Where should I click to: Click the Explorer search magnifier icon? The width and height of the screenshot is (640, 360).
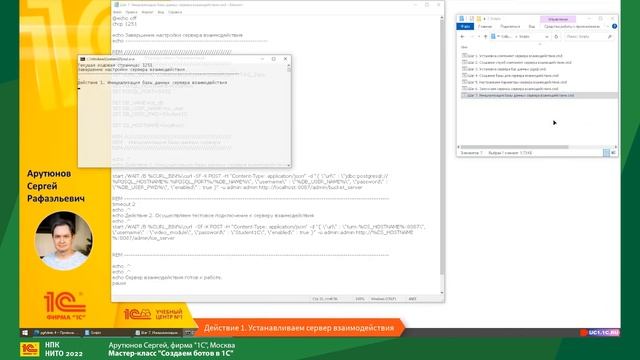609,37
